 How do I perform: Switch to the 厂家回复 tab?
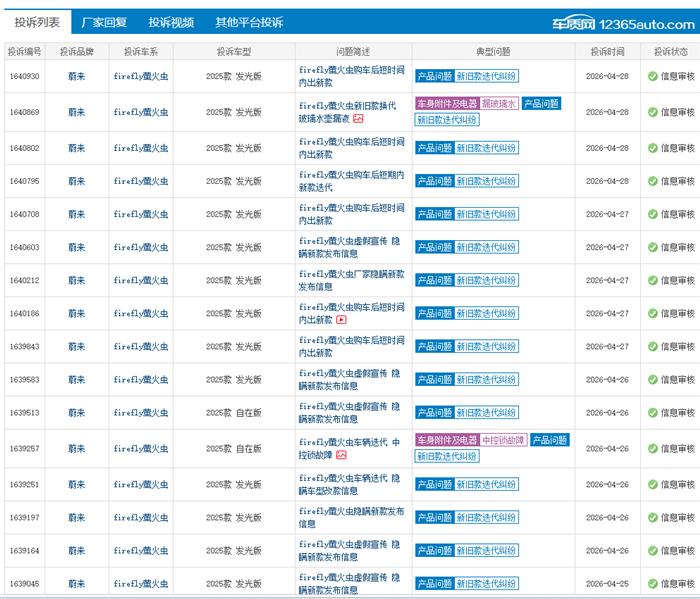coord(104,21)
